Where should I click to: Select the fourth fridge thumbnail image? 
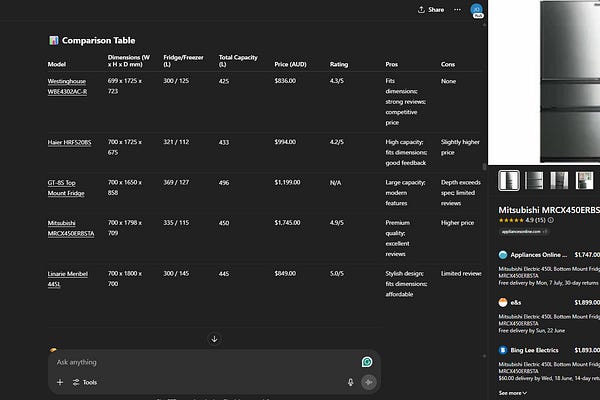tap(584, 180)
